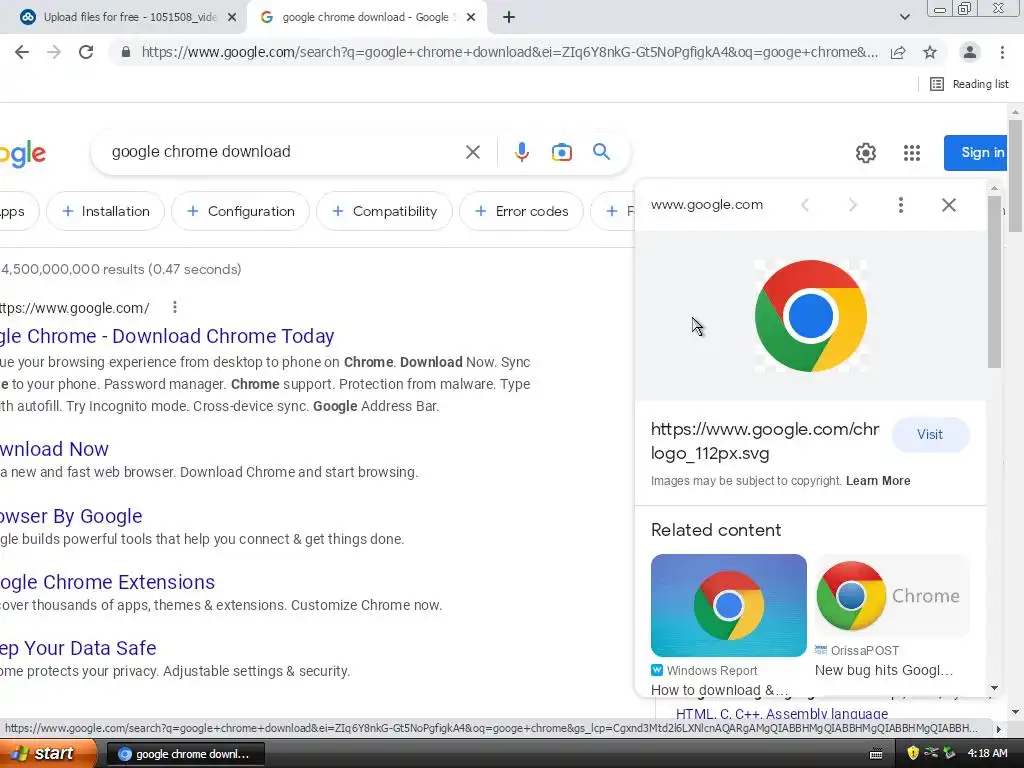The width and height of the screenshot is (1024, 768).
Task: View site security lock icon
Action: point(126,52)
